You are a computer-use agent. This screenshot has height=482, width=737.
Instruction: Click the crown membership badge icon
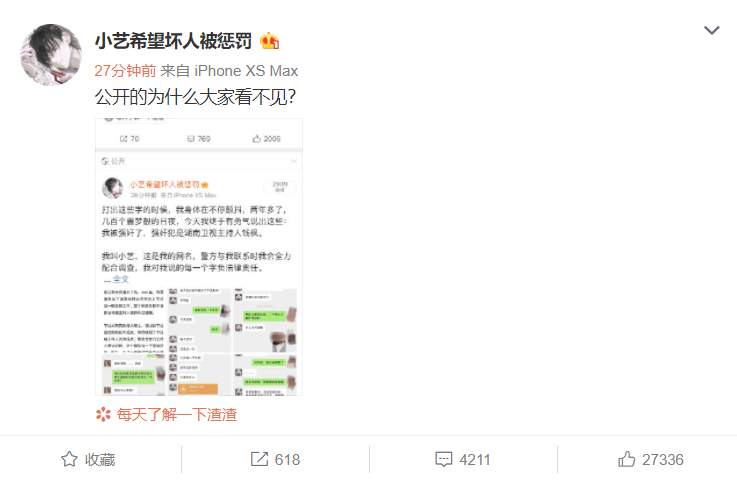pyautogui.click(x=270, y=41)
